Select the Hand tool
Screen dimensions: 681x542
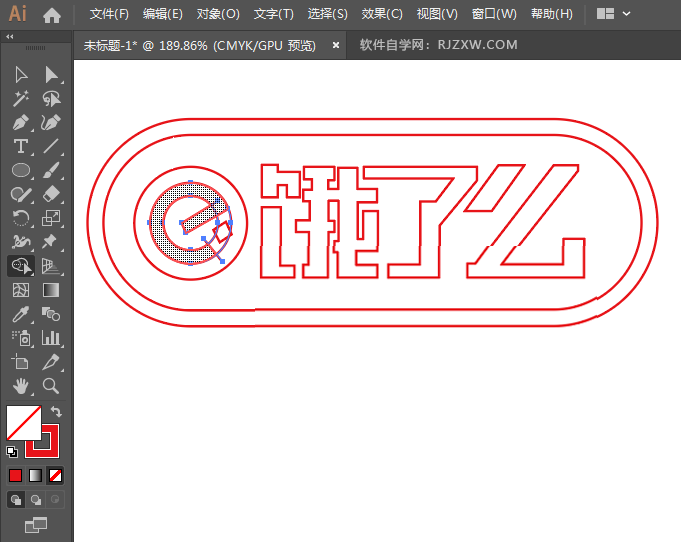(21, 386)
